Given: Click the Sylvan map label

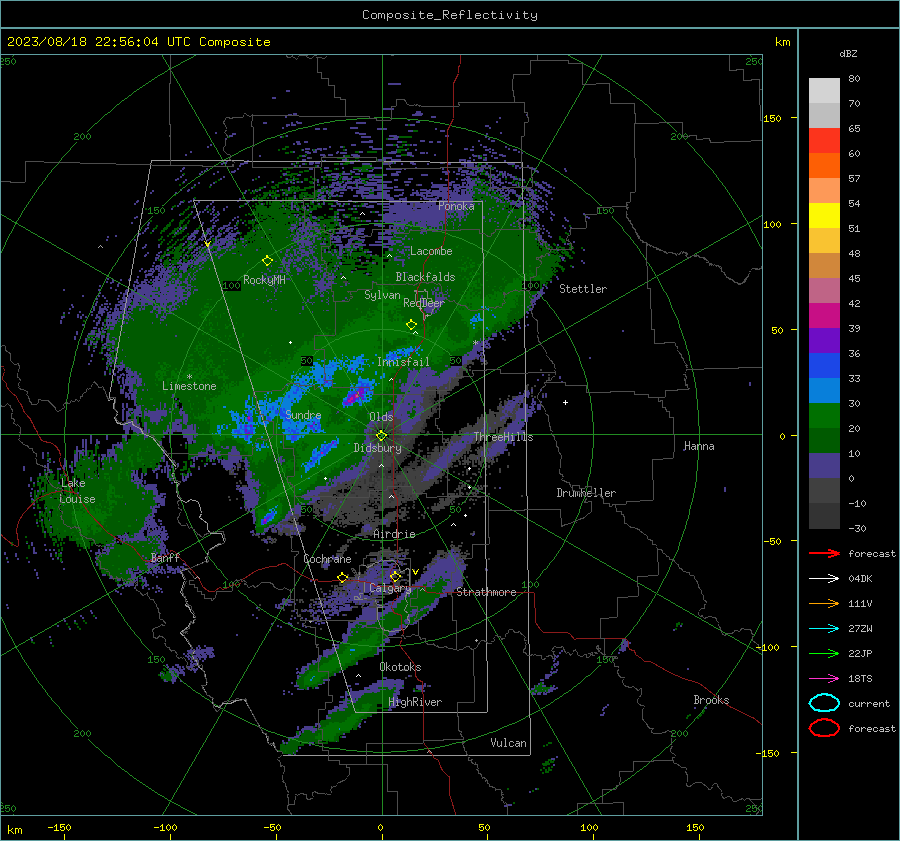Looking at the screenshot, I should [x=382, y=295].
